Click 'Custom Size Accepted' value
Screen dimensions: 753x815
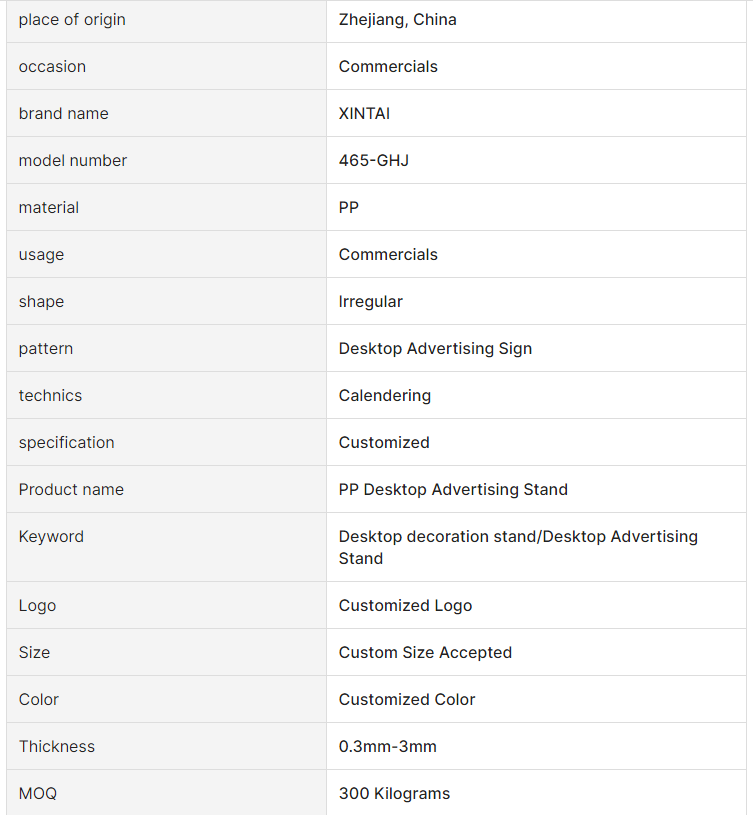click(425, 653)
